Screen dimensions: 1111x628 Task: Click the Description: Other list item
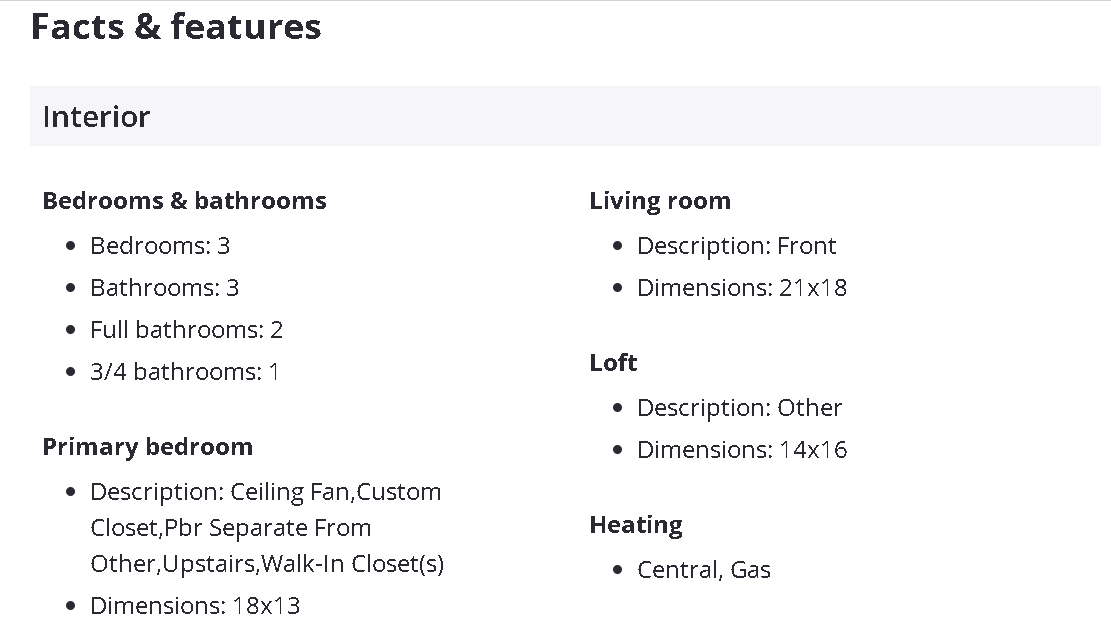pyautogui.click(x=739, y=408)
